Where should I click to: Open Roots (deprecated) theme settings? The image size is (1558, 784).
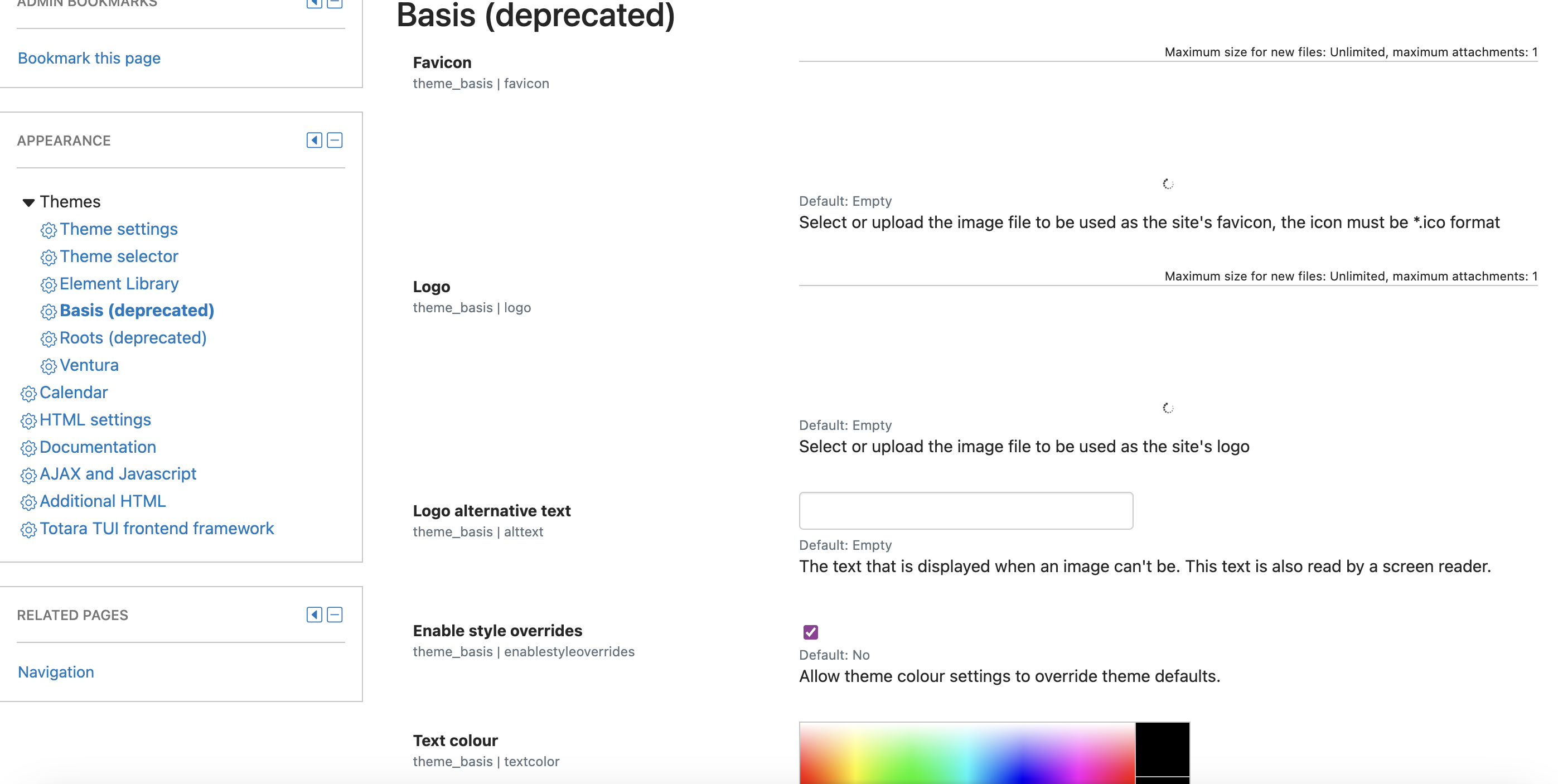133,337
